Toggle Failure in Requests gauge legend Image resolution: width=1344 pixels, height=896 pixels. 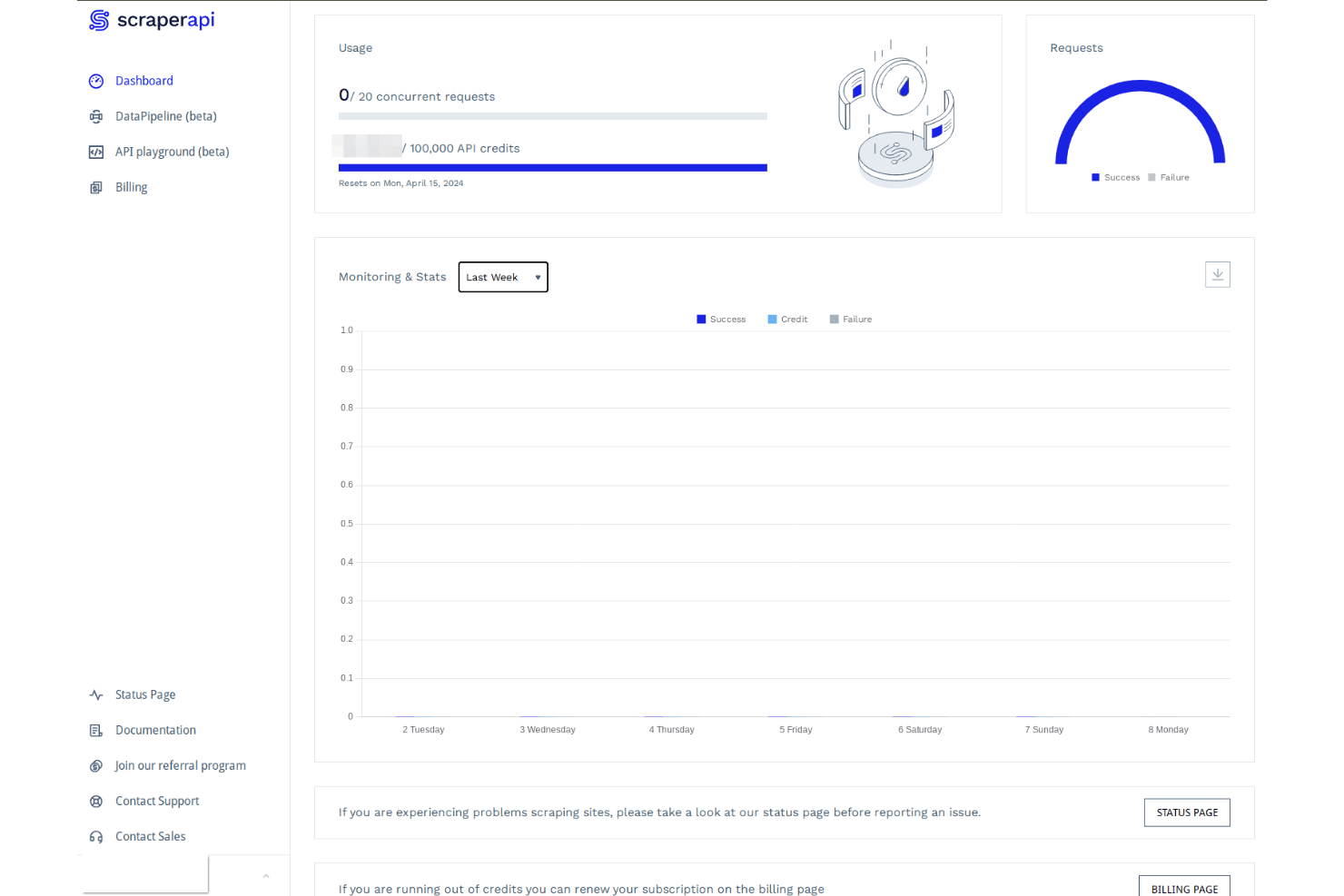(1169, 178)
